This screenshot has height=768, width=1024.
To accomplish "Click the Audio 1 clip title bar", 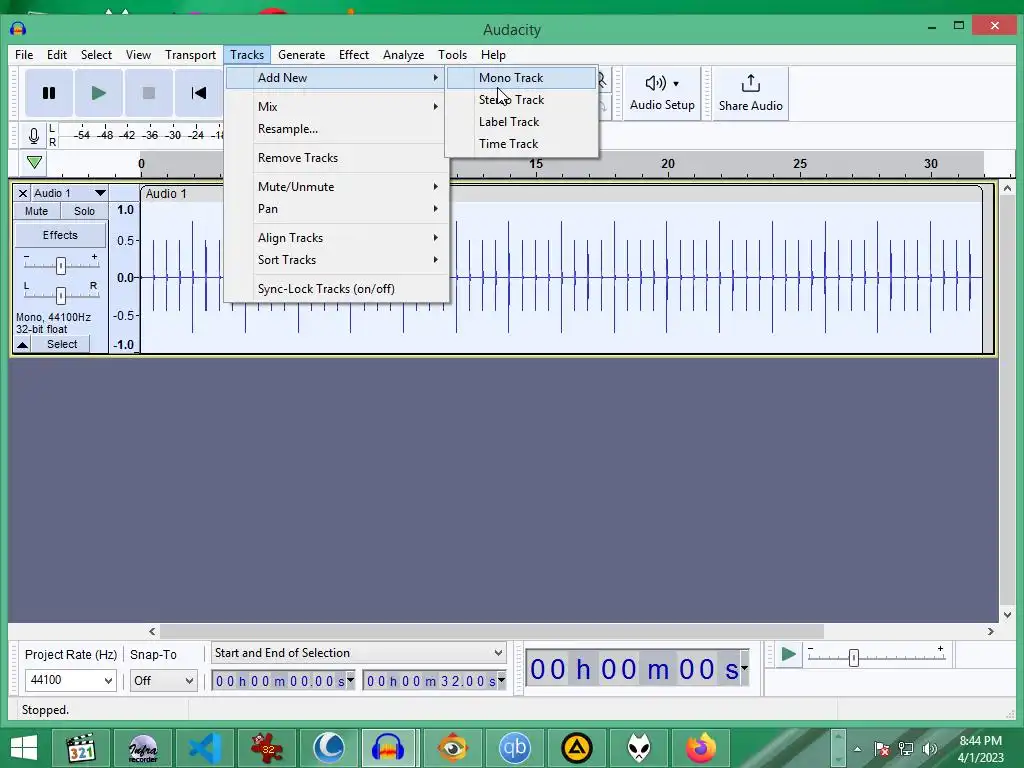I will [560, 194].
